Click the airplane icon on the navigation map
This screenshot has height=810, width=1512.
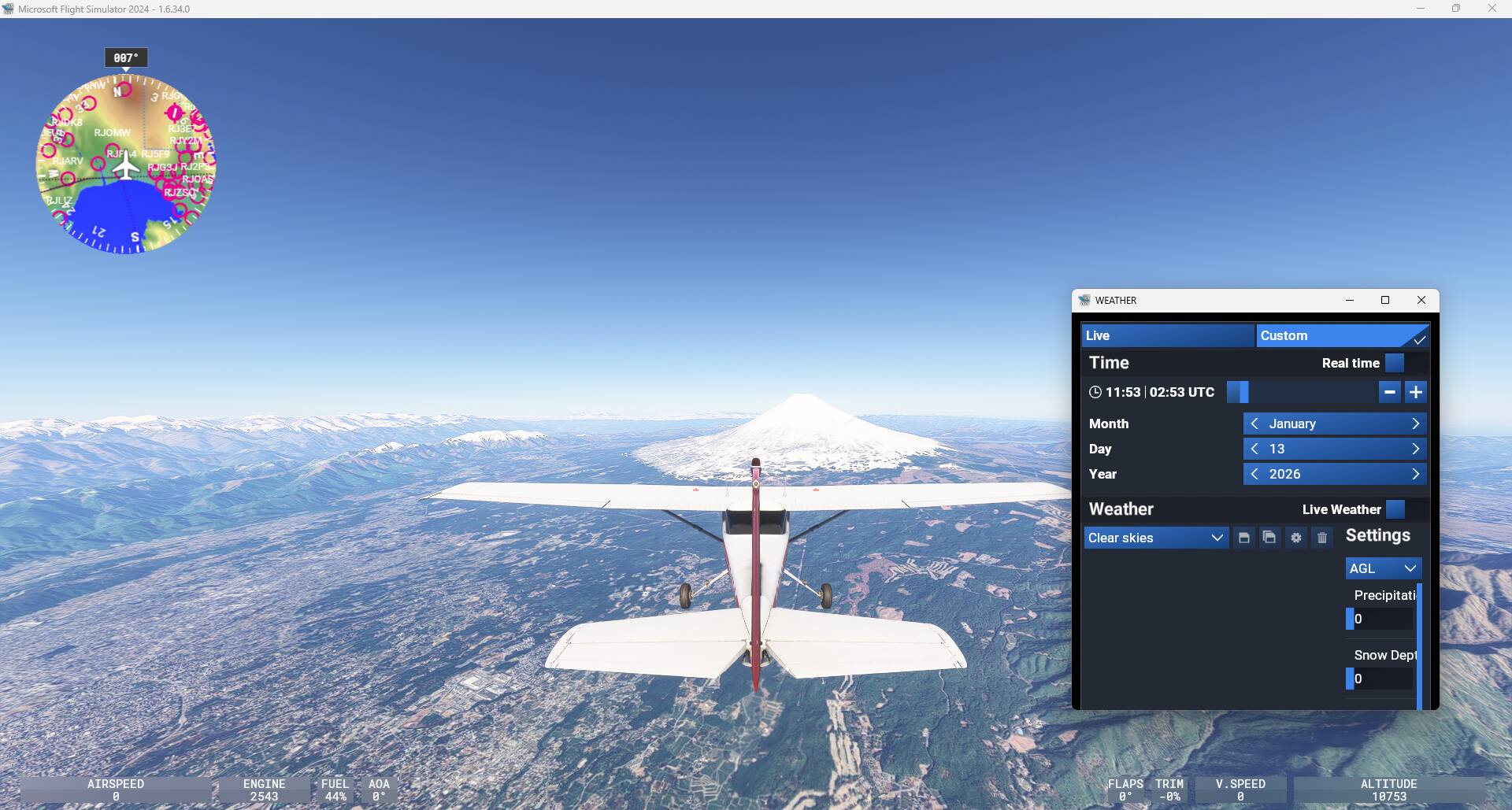124,164
